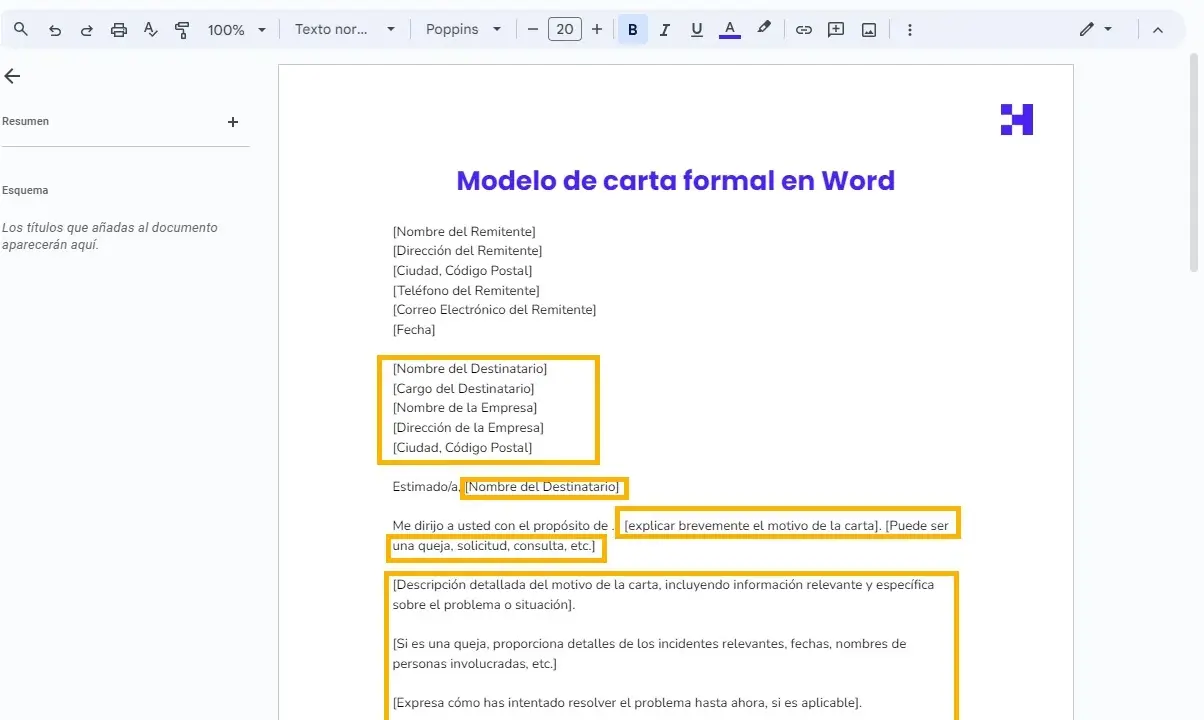Add a summary with the plus icon
Viewport: 1204px width, 720px height.
click(x=233, y=122)
